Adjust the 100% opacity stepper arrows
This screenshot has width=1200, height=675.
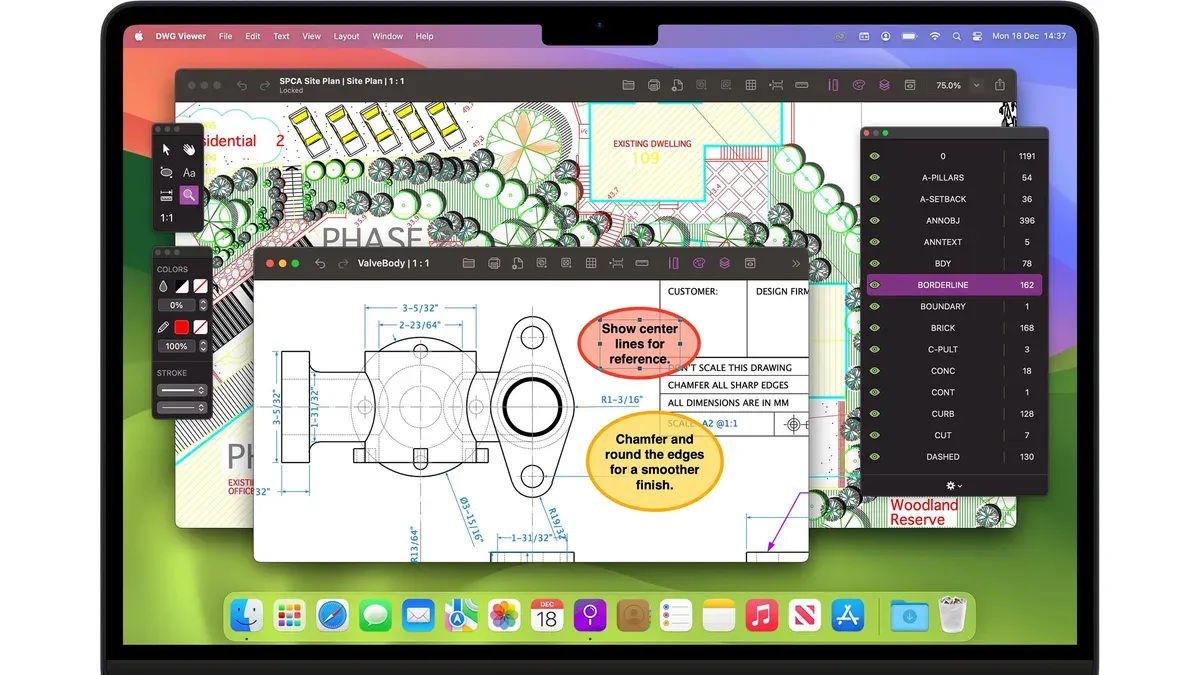coord(204,346)
